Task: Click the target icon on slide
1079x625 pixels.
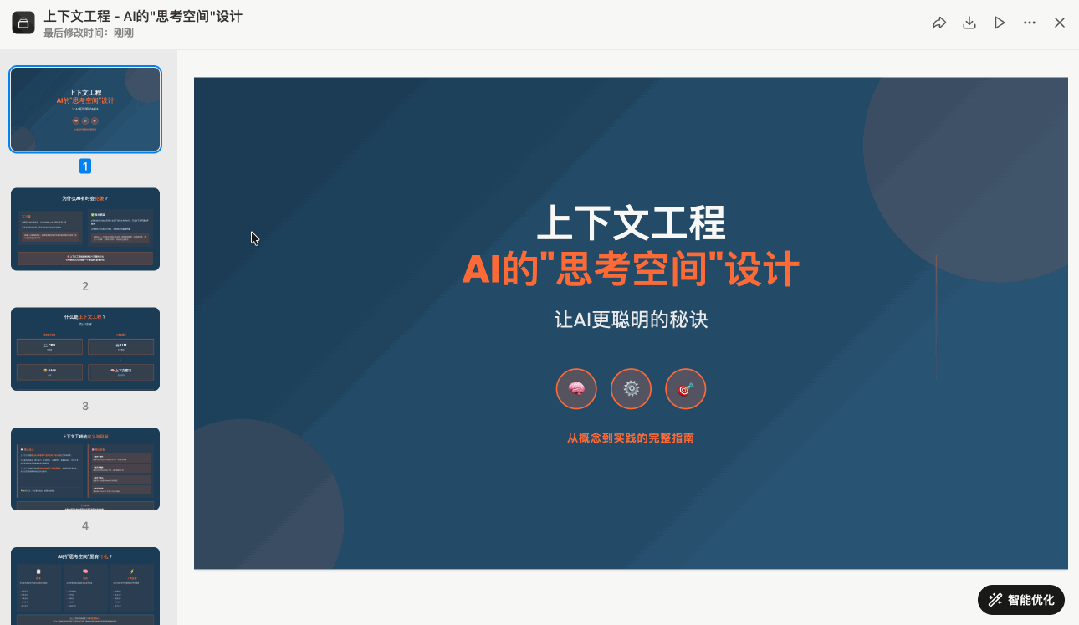Action: (685, 389)
